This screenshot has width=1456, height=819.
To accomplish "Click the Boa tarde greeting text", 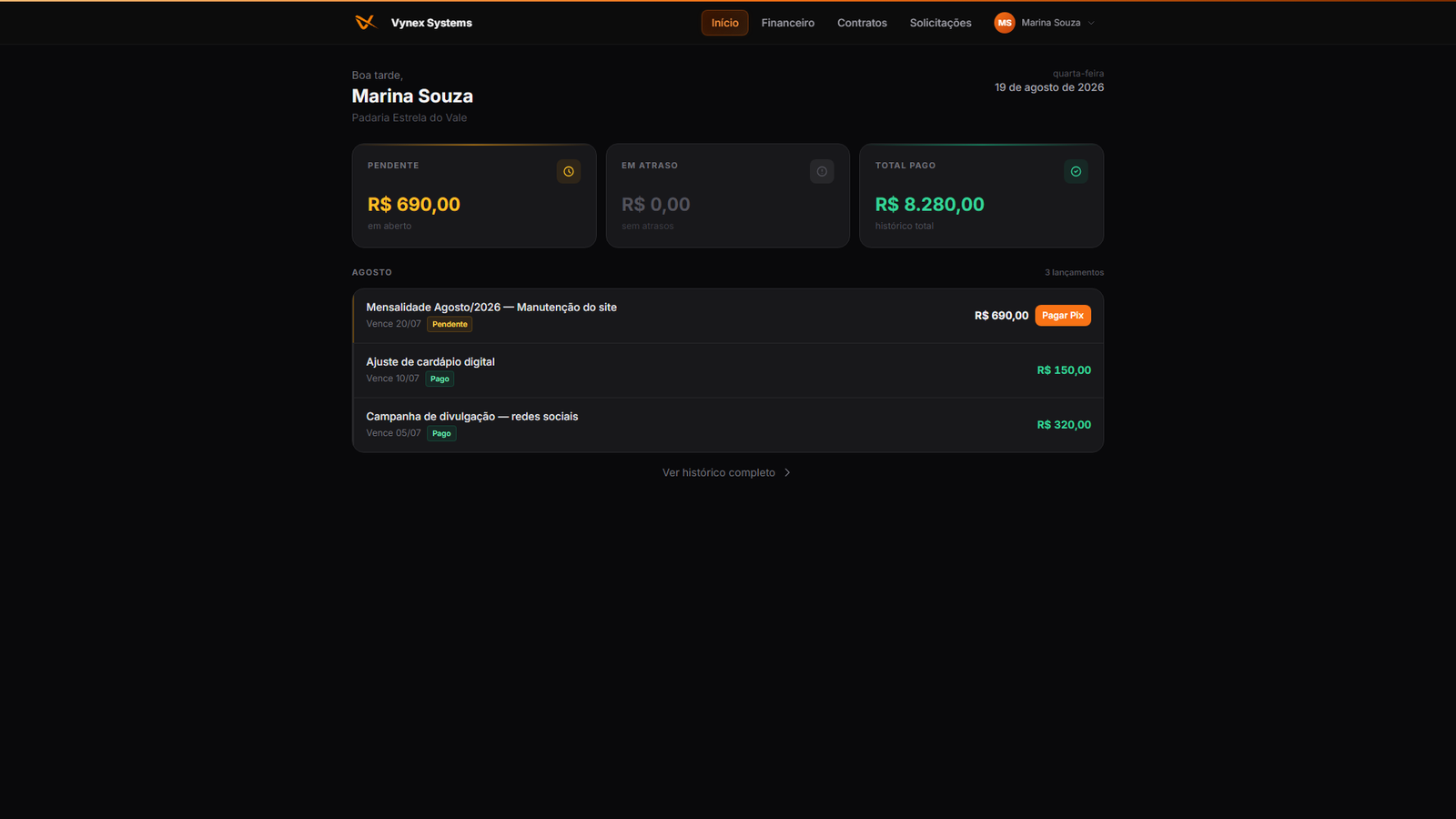I will click(378, 76).
